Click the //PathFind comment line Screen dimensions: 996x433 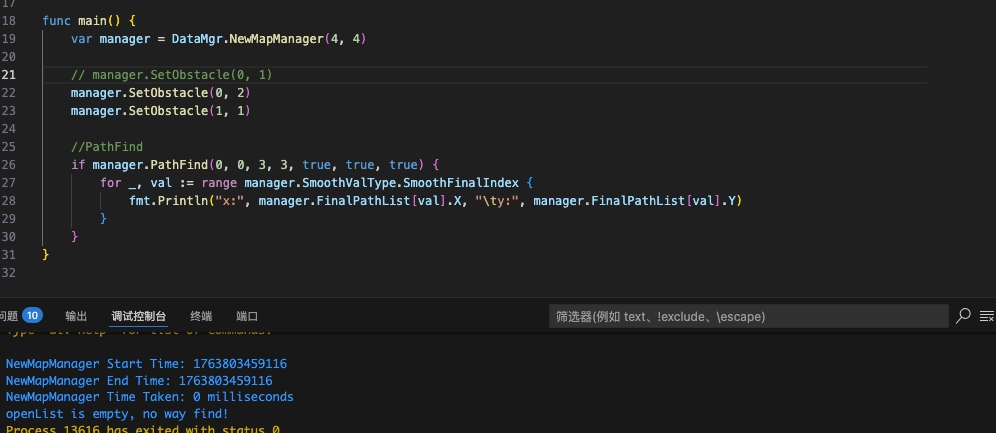(x=107, y=147)
